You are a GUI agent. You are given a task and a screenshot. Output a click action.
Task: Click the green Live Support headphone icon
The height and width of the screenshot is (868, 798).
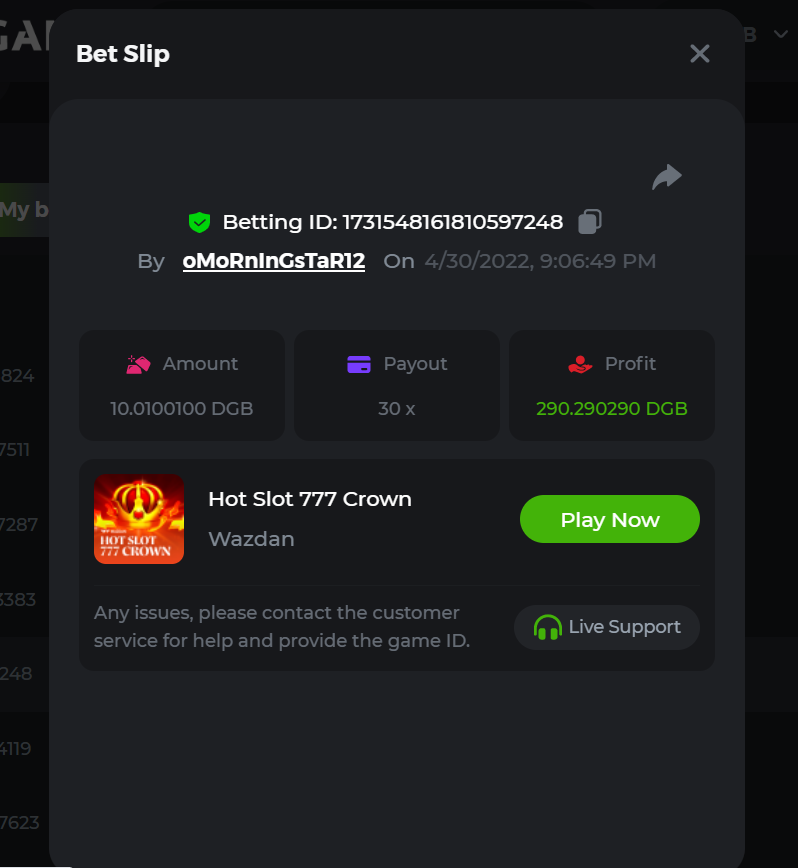547,627
